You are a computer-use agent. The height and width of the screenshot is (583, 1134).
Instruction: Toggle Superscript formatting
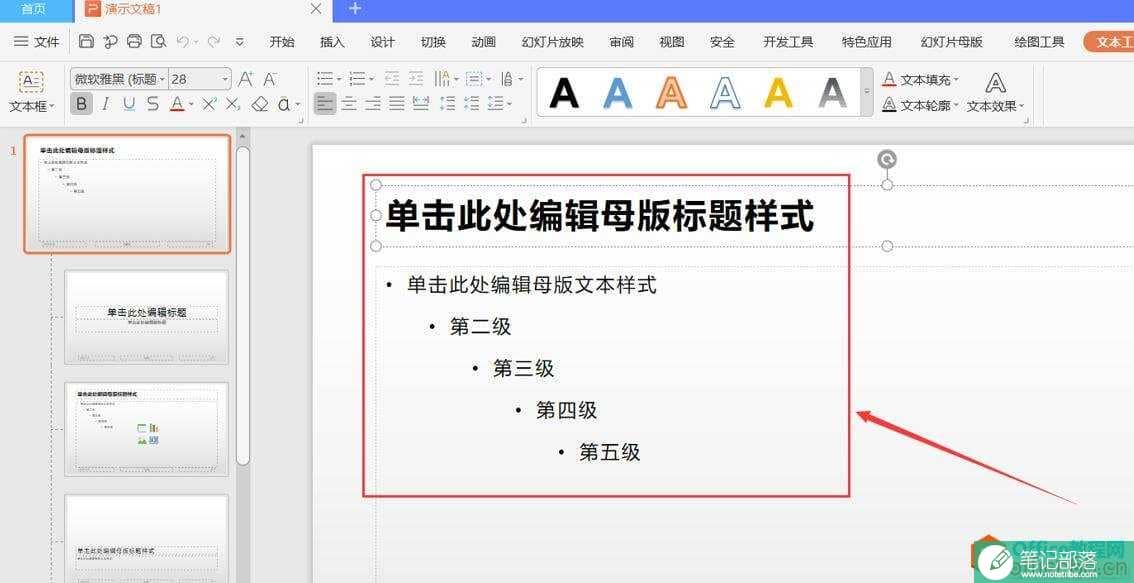(x=209, y=104)
